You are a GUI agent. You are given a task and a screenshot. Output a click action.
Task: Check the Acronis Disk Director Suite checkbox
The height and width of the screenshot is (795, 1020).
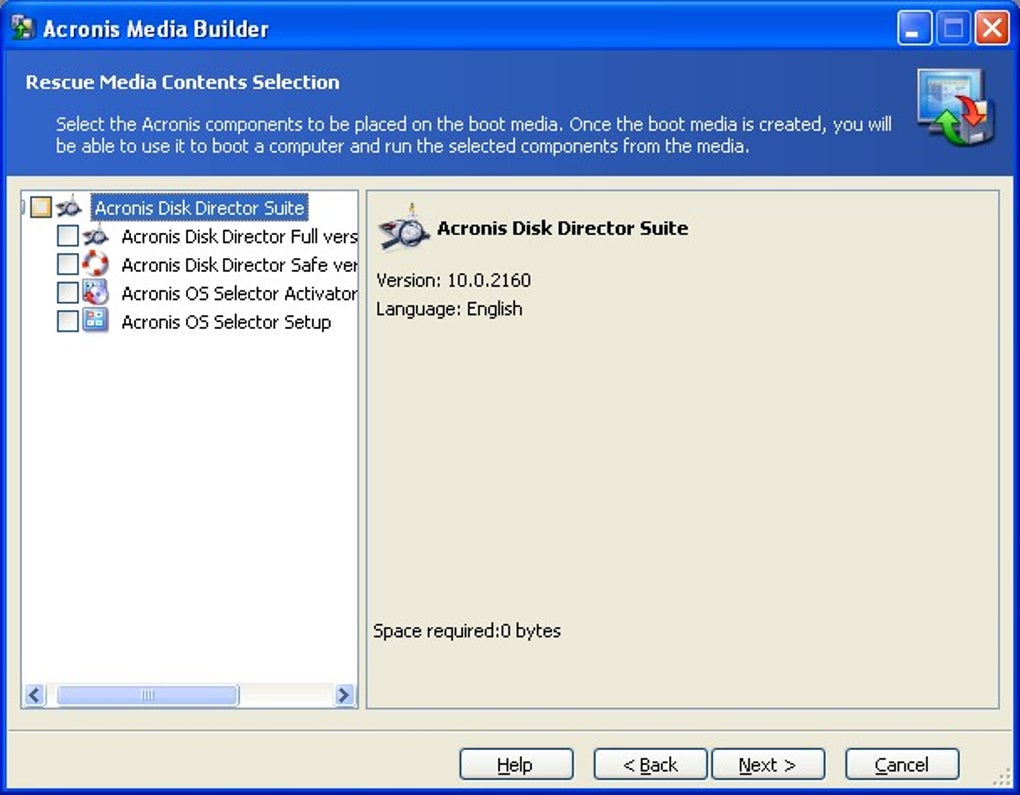click(x=41, y=208)
